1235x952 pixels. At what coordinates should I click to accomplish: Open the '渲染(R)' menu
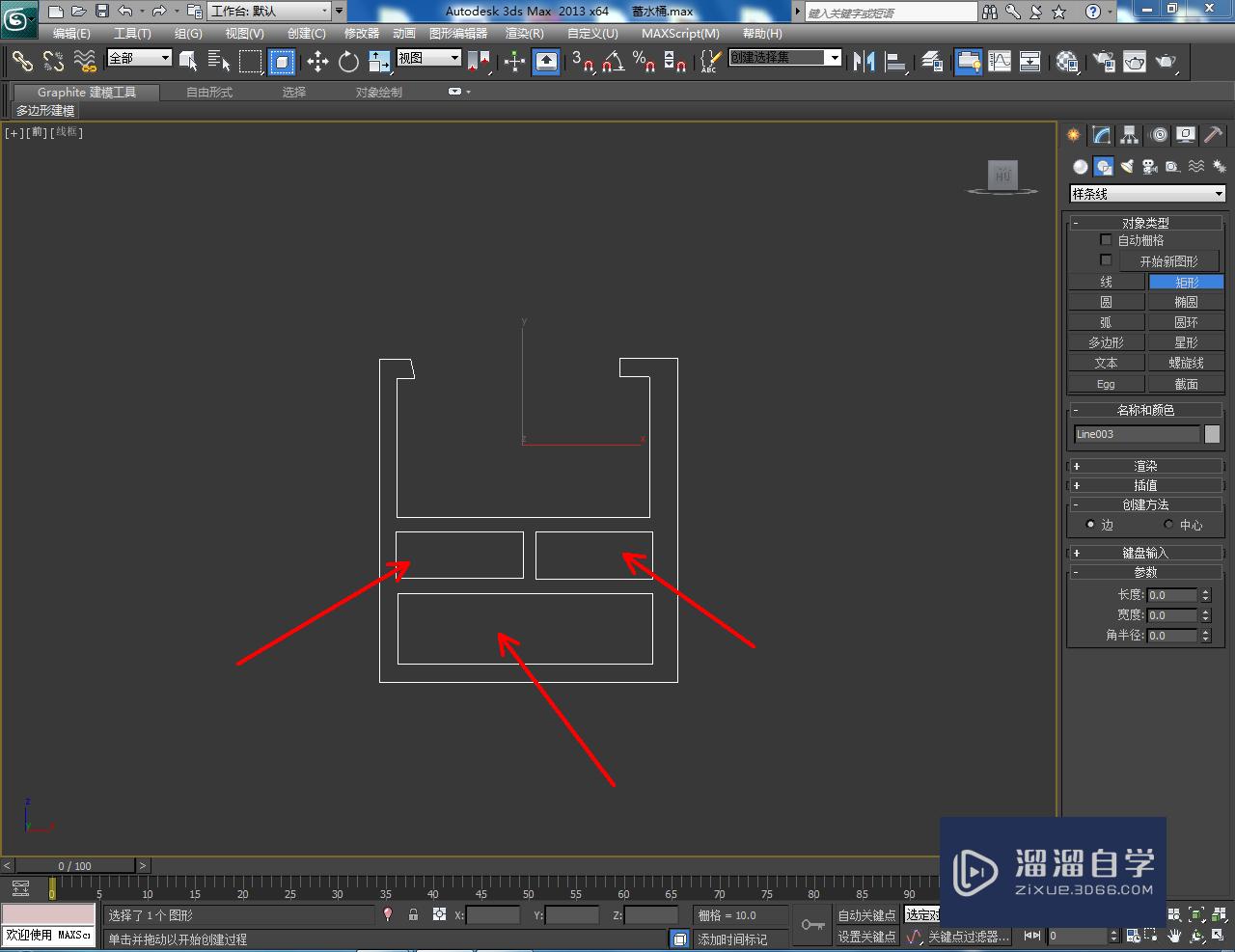525,34
